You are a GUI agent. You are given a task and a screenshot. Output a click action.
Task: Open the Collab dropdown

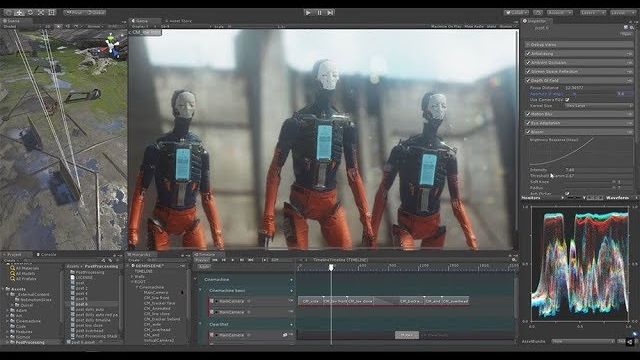[517, 13]
